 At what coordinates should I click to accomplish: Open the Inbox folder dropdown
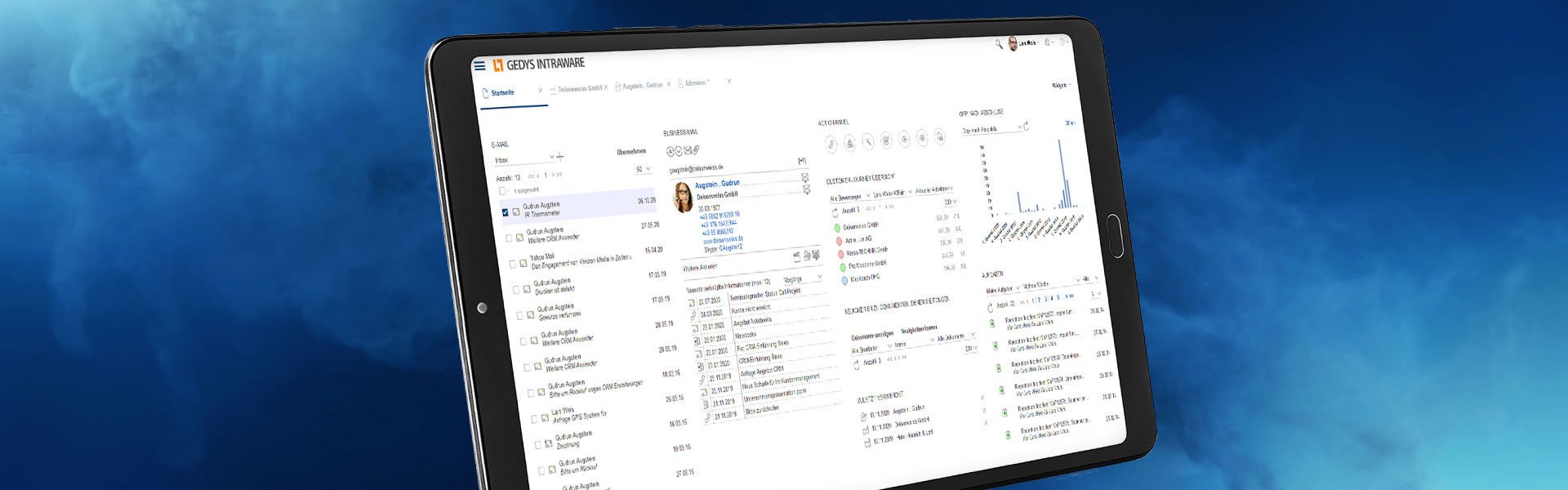(524, 159)
